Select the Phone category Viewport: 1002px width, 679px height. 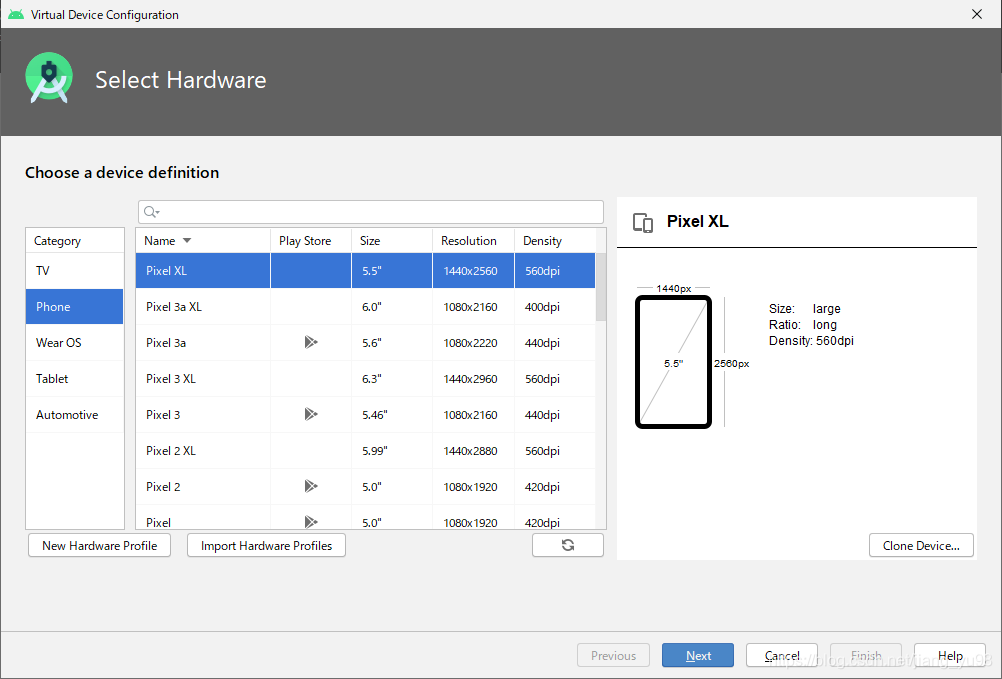click(75, 307)
